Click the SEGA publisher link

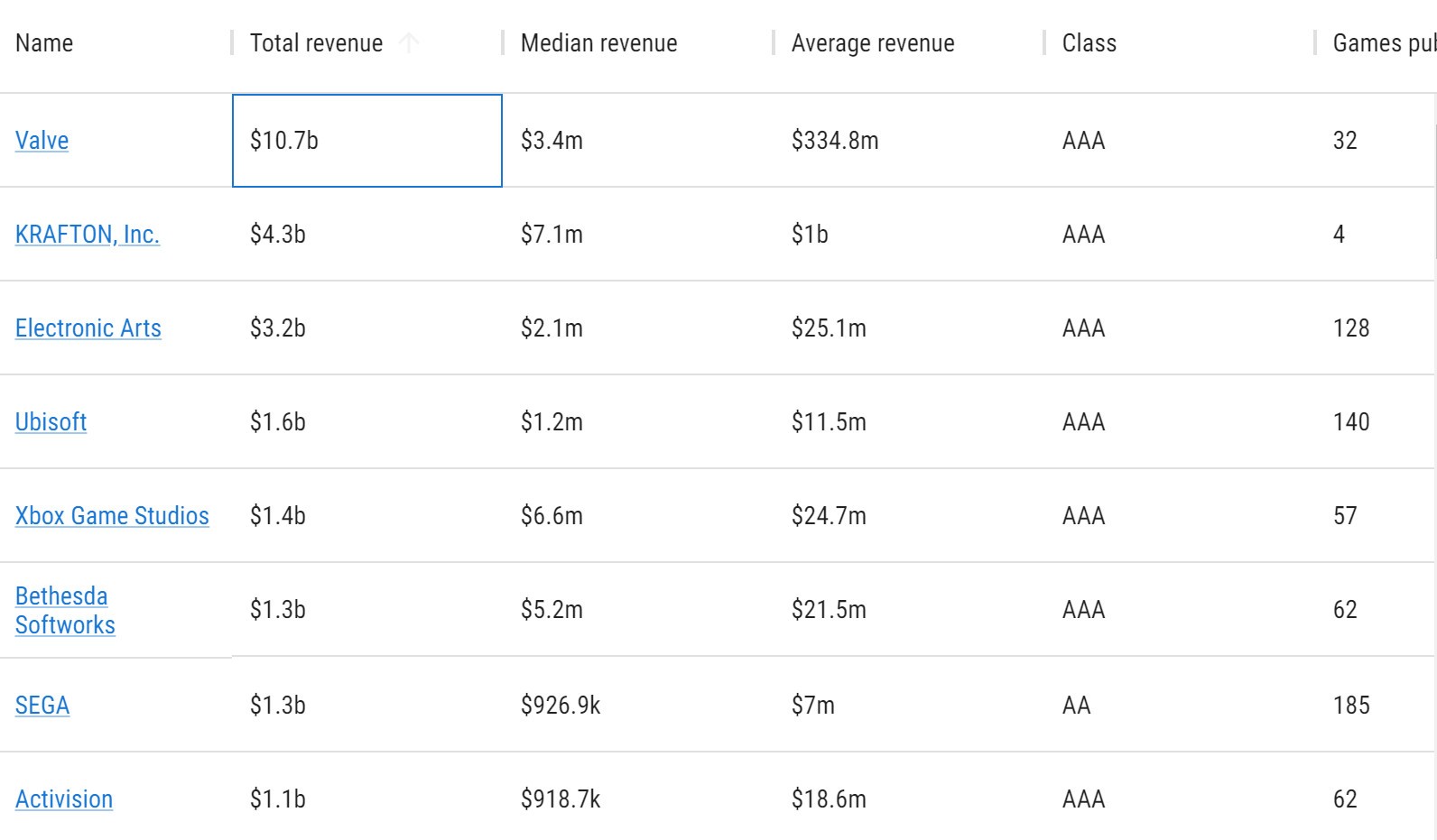click(42, 706)
